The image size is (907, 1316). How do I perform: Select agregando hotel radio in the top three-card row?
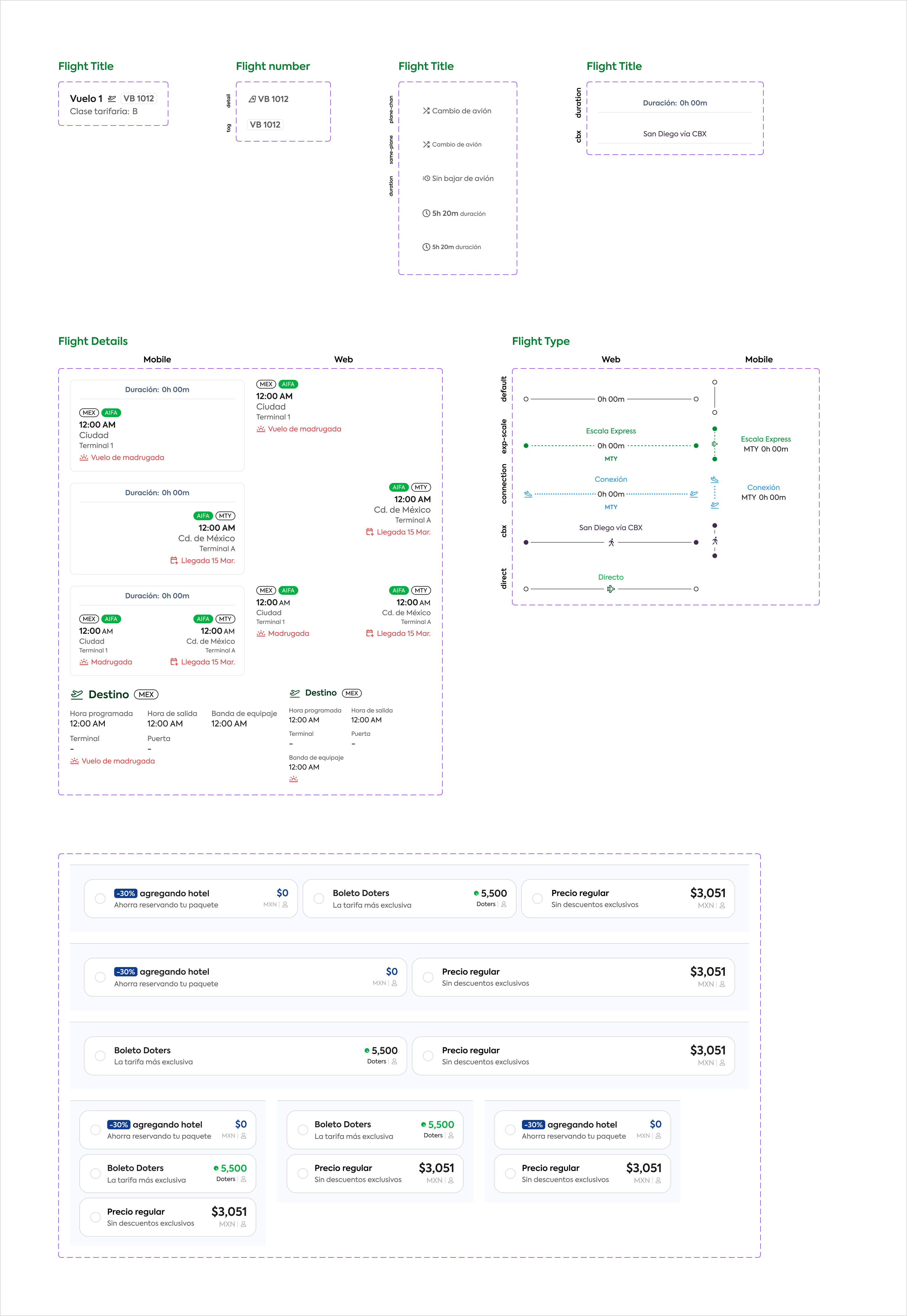click(x=100, y=898)
